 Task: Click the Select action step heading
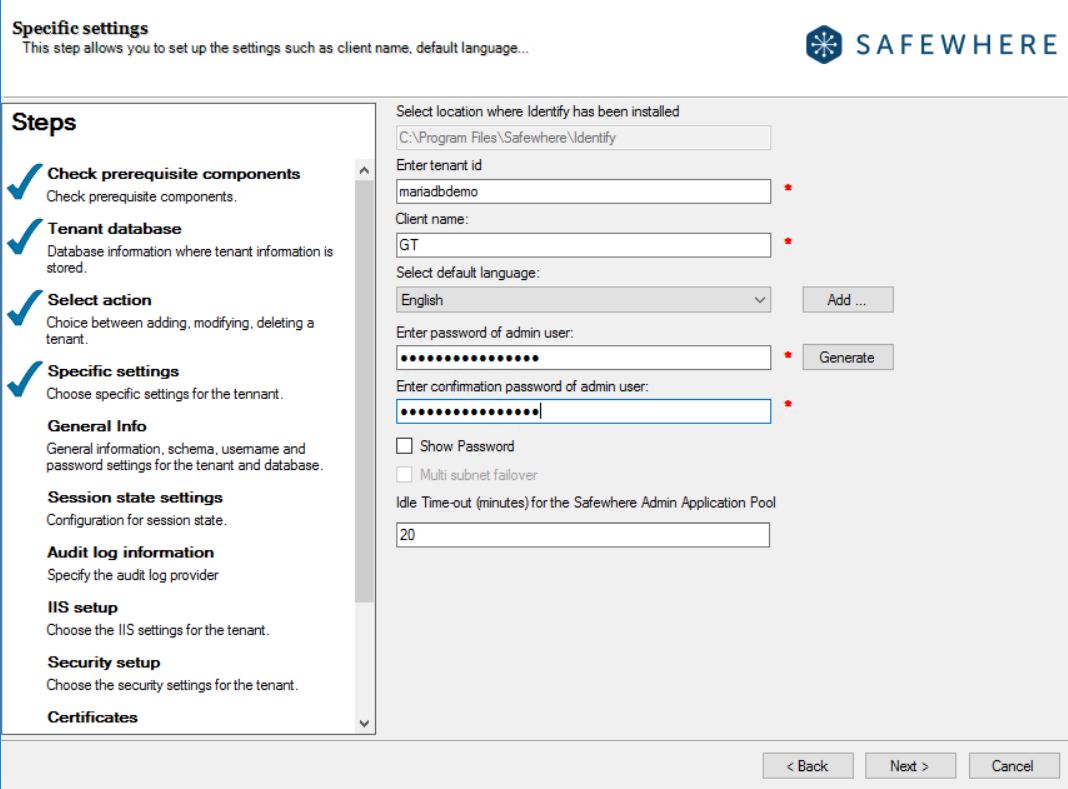99,300
